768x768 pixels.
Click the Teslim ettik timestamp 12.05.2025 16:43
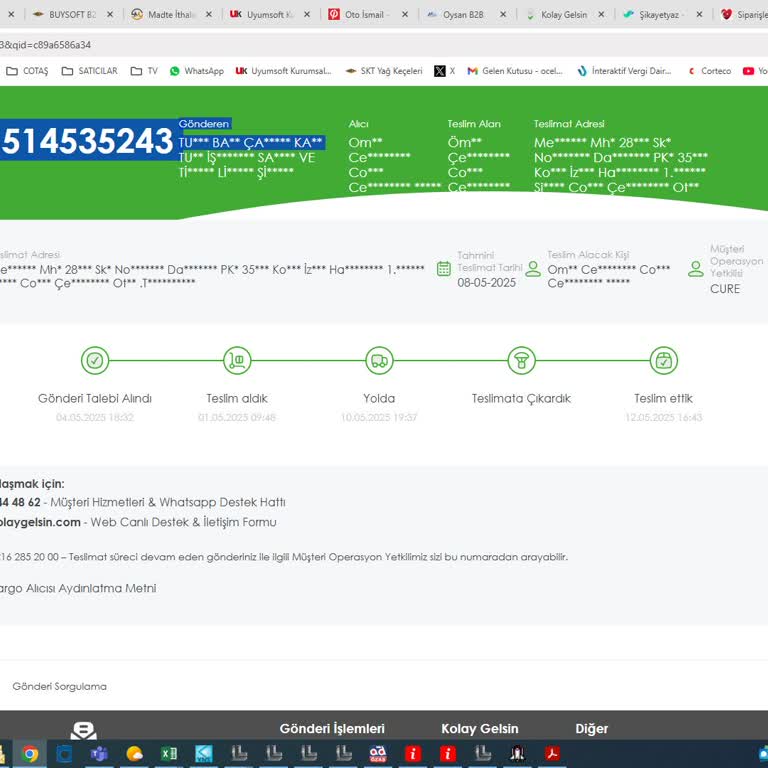pos(664,417)
